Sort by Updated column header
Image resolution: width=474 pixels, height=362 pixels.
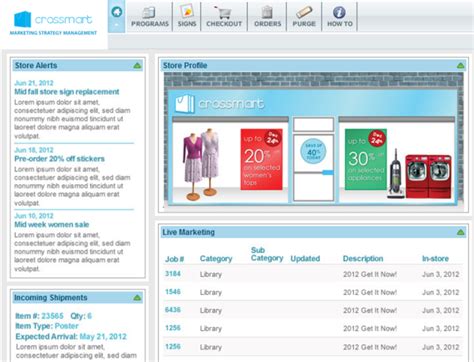(x=305, y=258)
